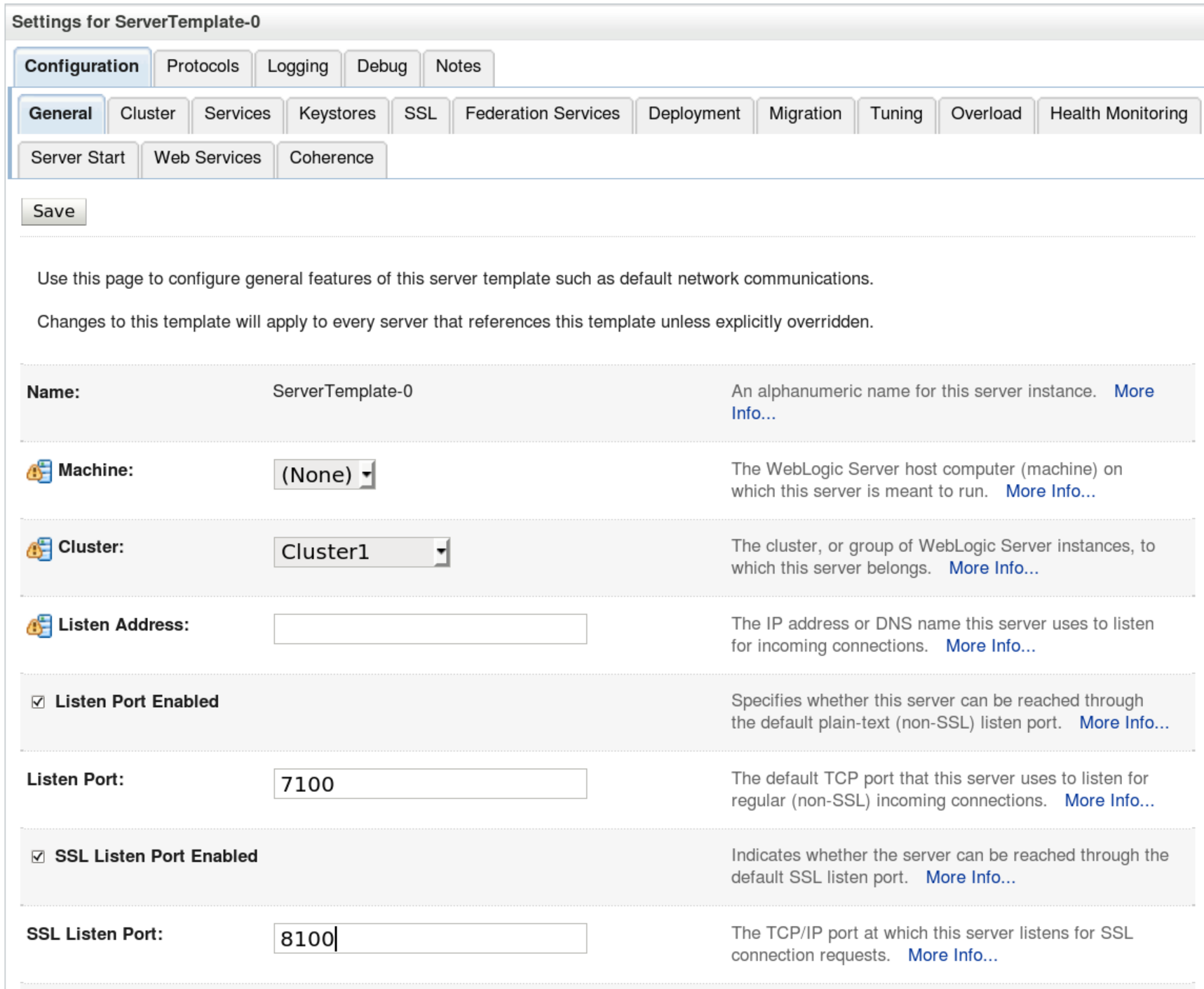Go to the Debug tab
This screenshot has height=989, width=1204.
[382, 67]
